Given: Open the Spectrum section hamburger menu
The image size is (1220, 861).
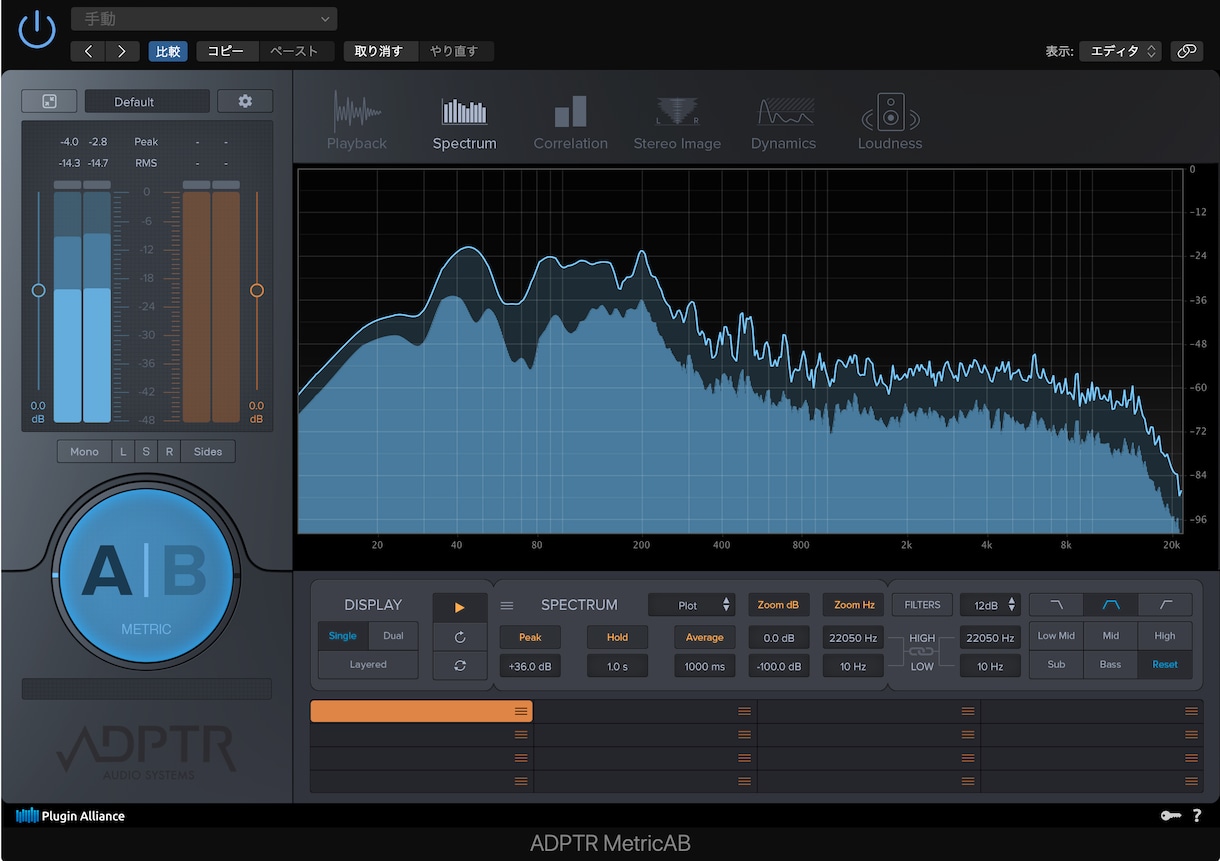Looking at the screenshot, I should coord(507,605).
